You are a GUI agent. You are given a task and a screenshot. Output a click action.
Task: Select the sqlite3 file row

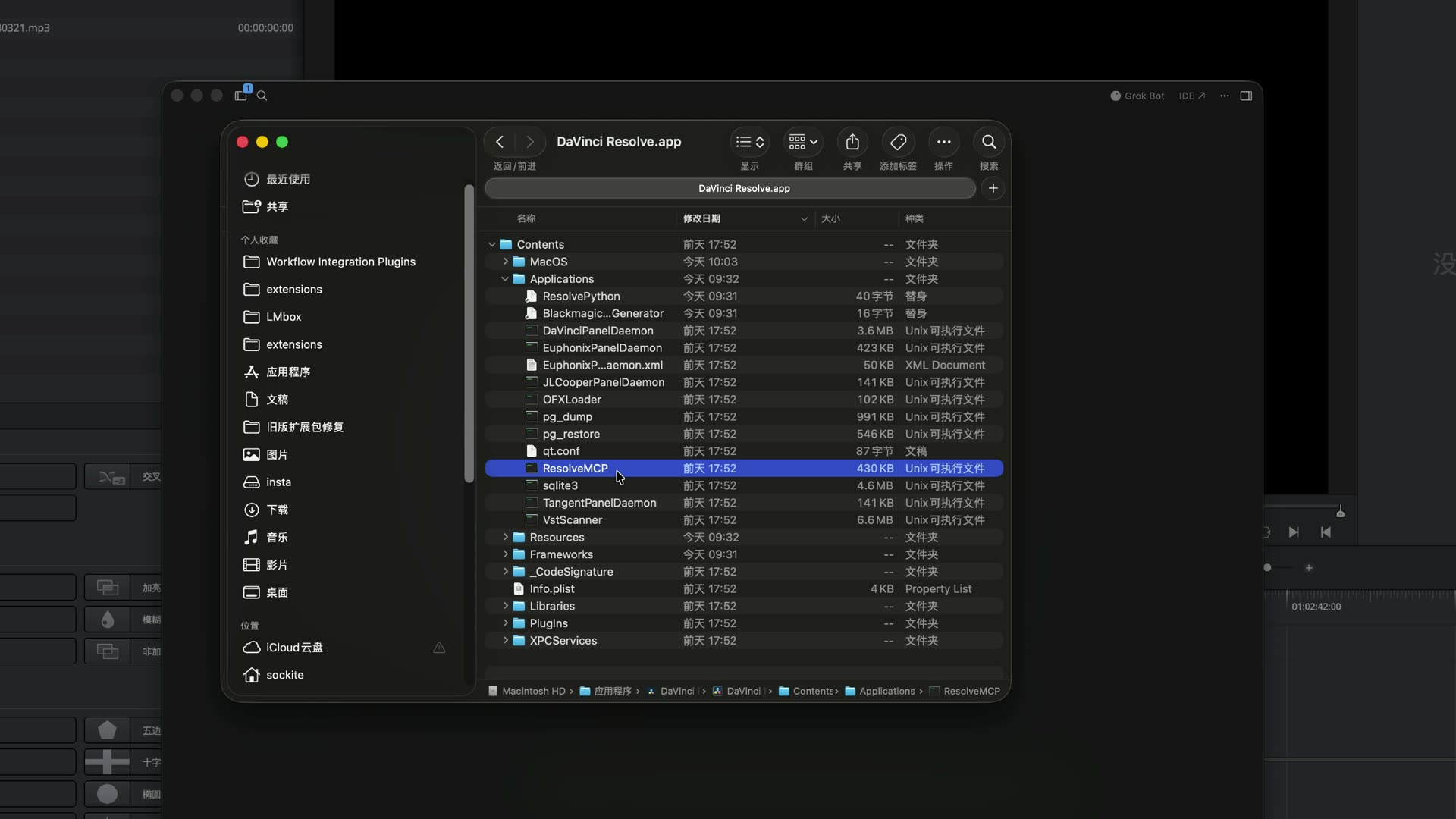point(744,485)
